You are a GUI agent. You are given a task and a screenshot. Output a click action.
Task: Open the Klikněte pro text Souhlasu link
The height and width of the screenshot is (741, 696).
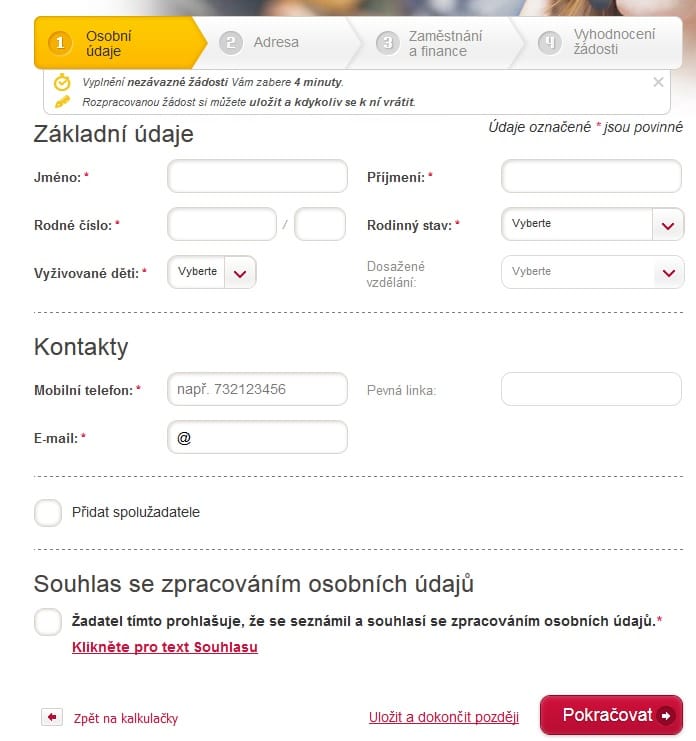click(165, 647)
